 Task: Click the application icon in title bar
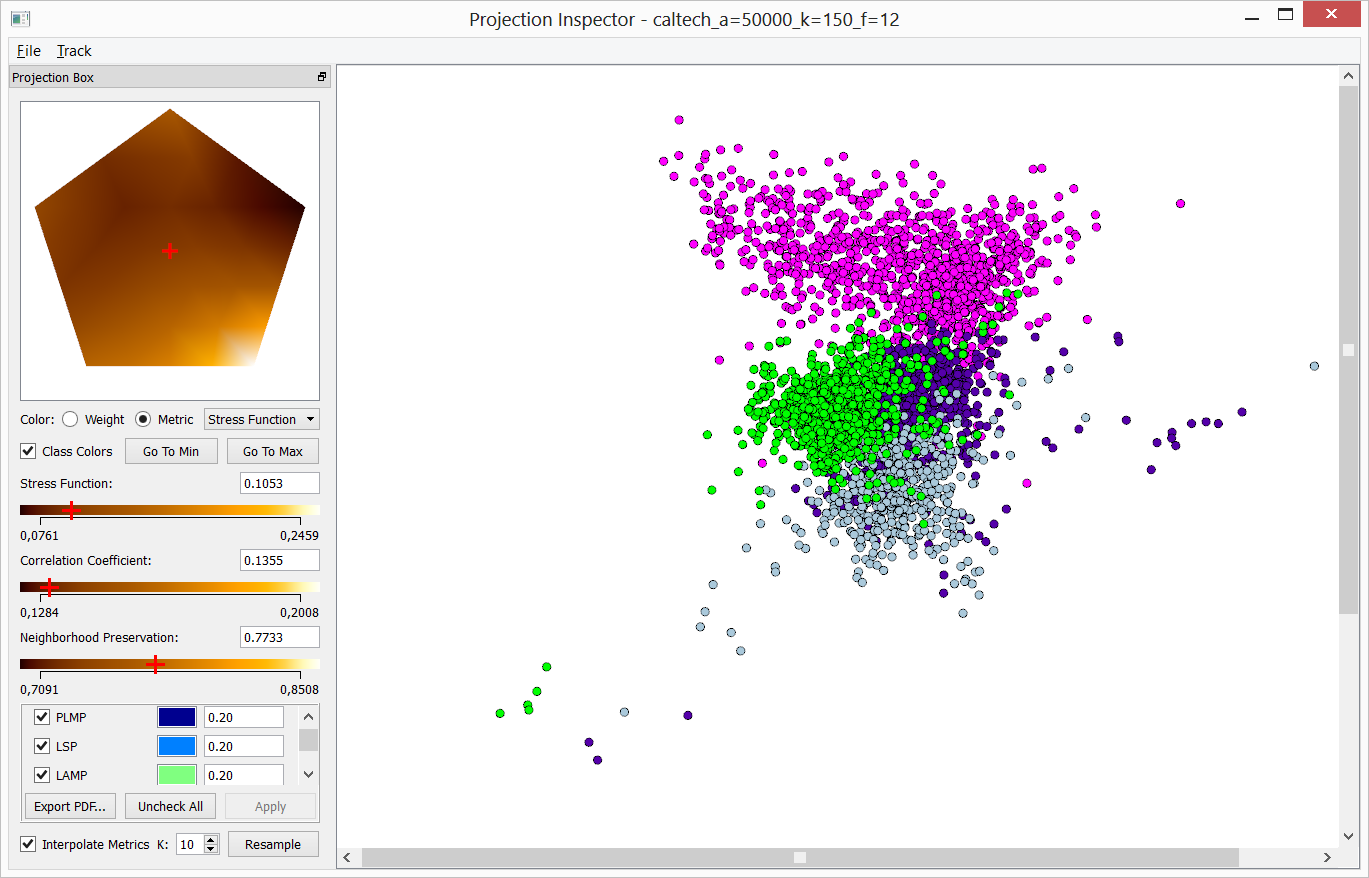click(x=20, y=18)
